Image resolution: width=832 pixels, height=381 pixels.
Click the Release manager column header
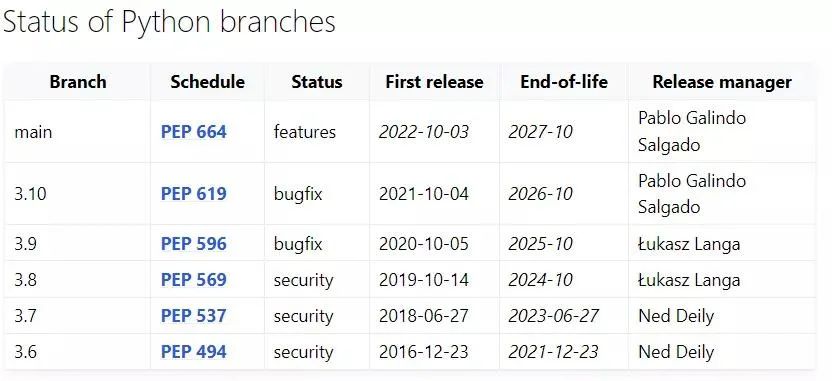tap(722, 82)
